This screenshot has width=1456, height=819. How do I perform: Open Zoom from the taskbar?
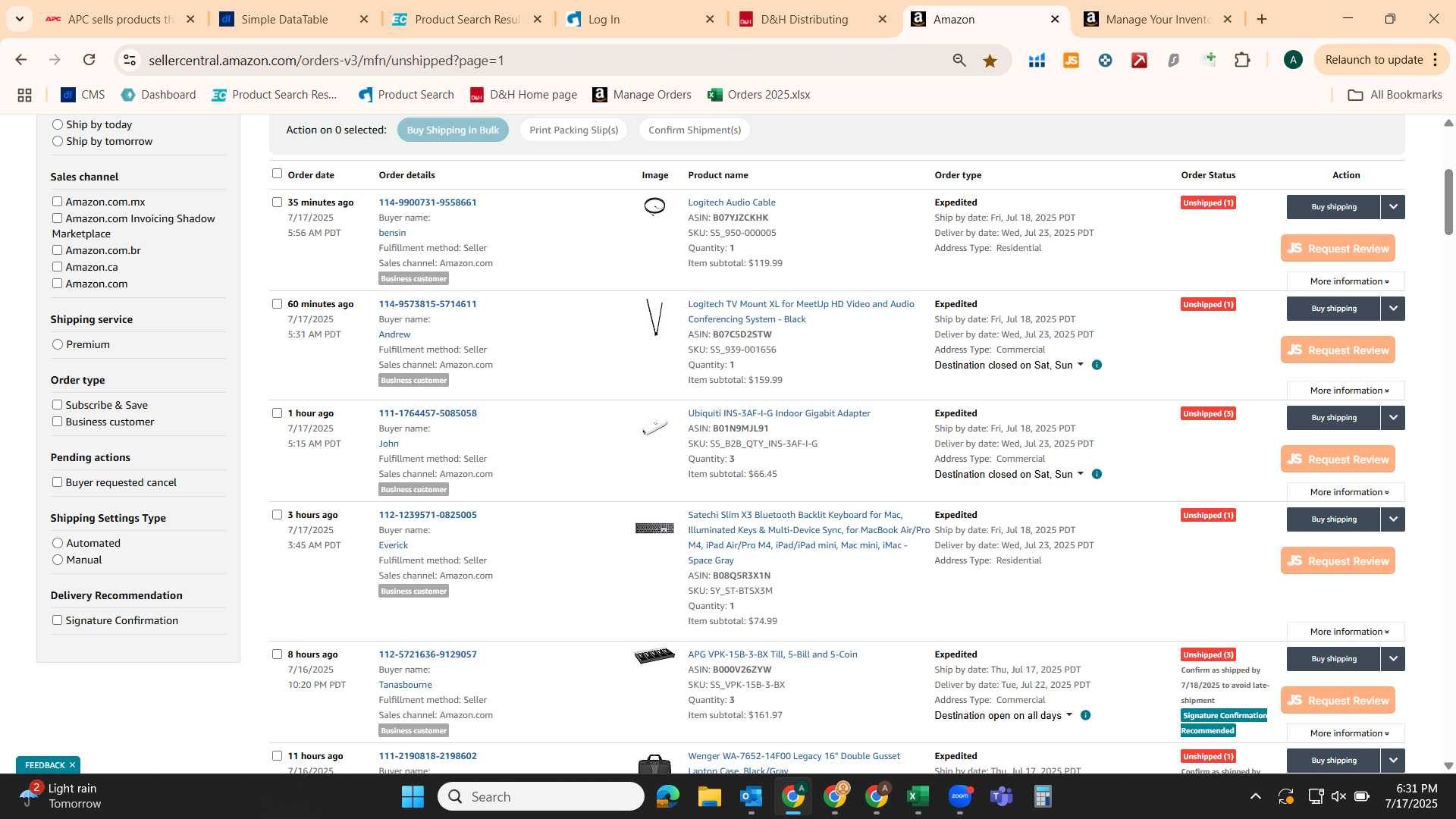coord(960,797)
